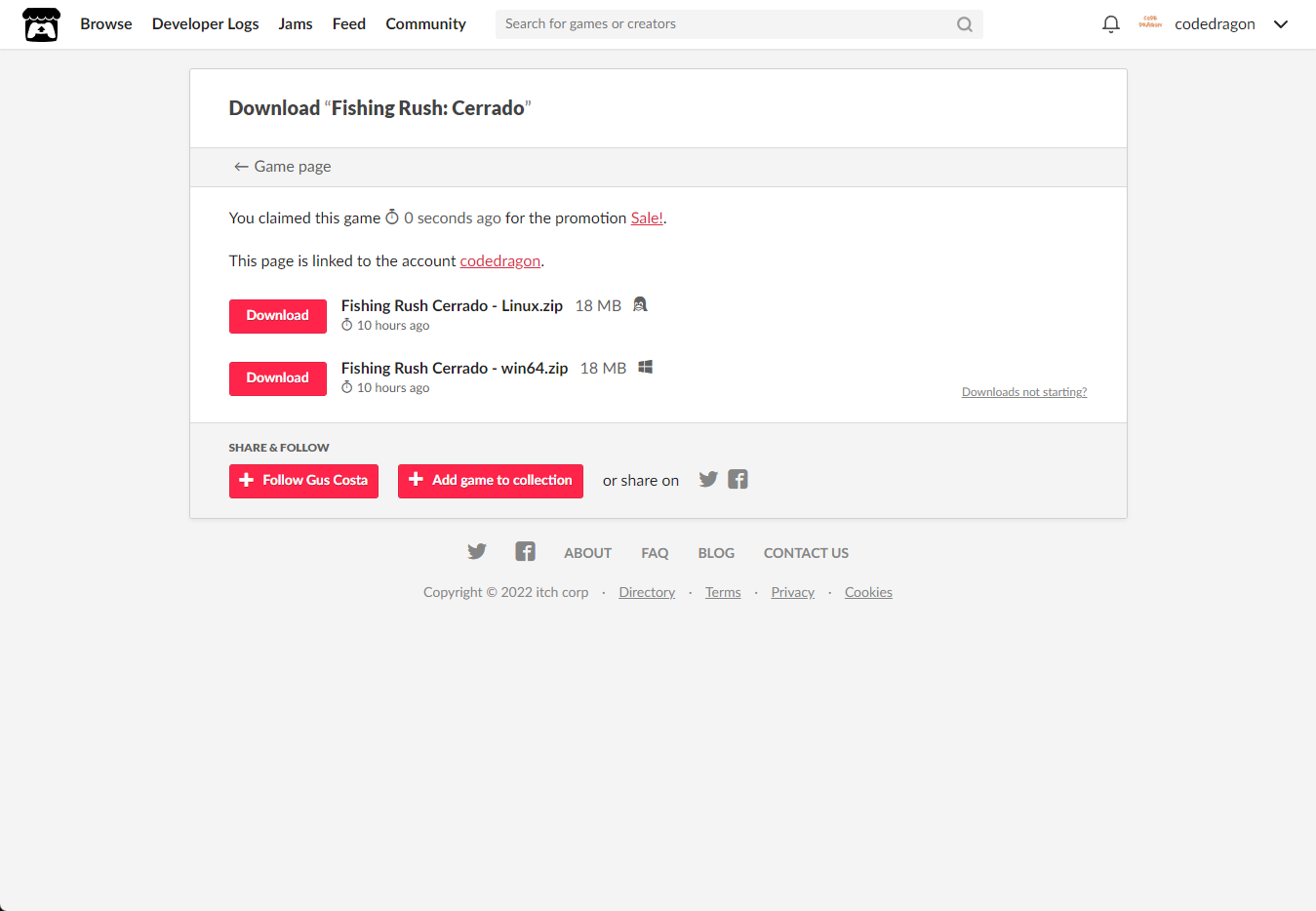Open the itch.io home logo
The width and height of the screenshot is (1316, 911).
[x=41, y=24]
